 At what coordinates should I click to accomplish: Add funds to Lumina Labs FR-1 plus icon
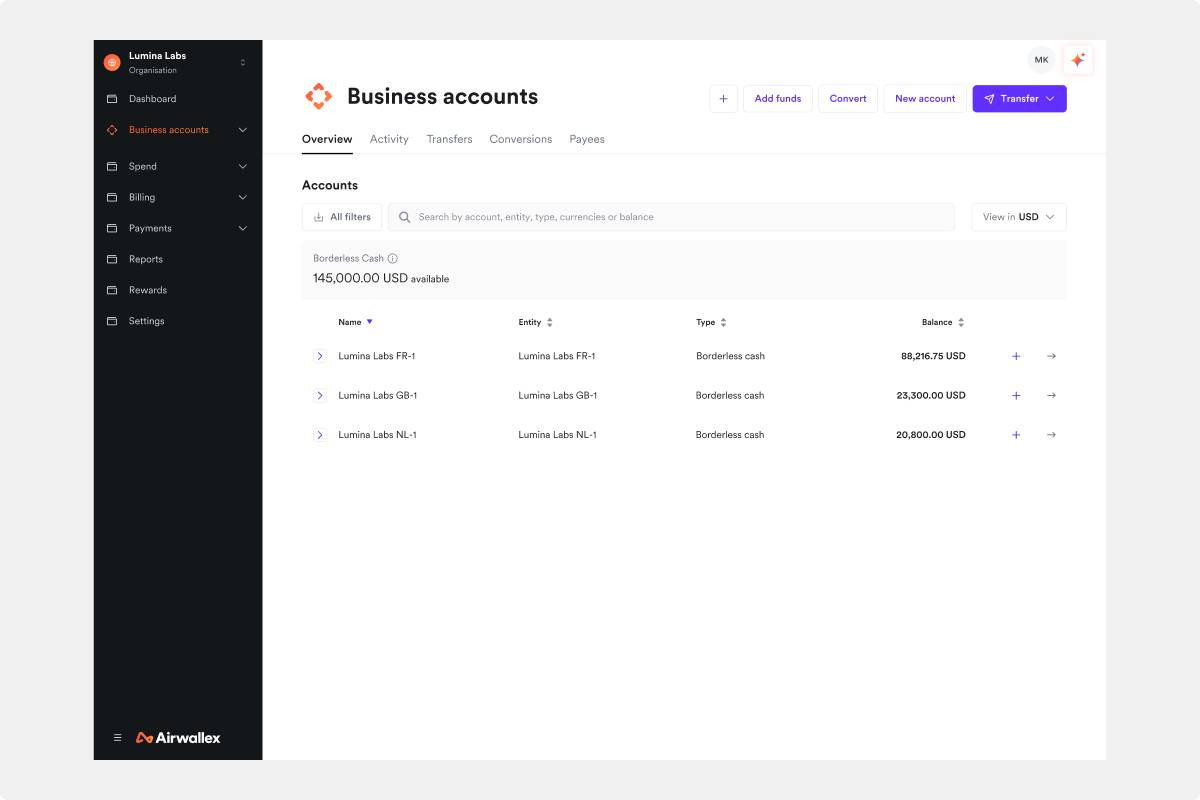pos(1016,356)
